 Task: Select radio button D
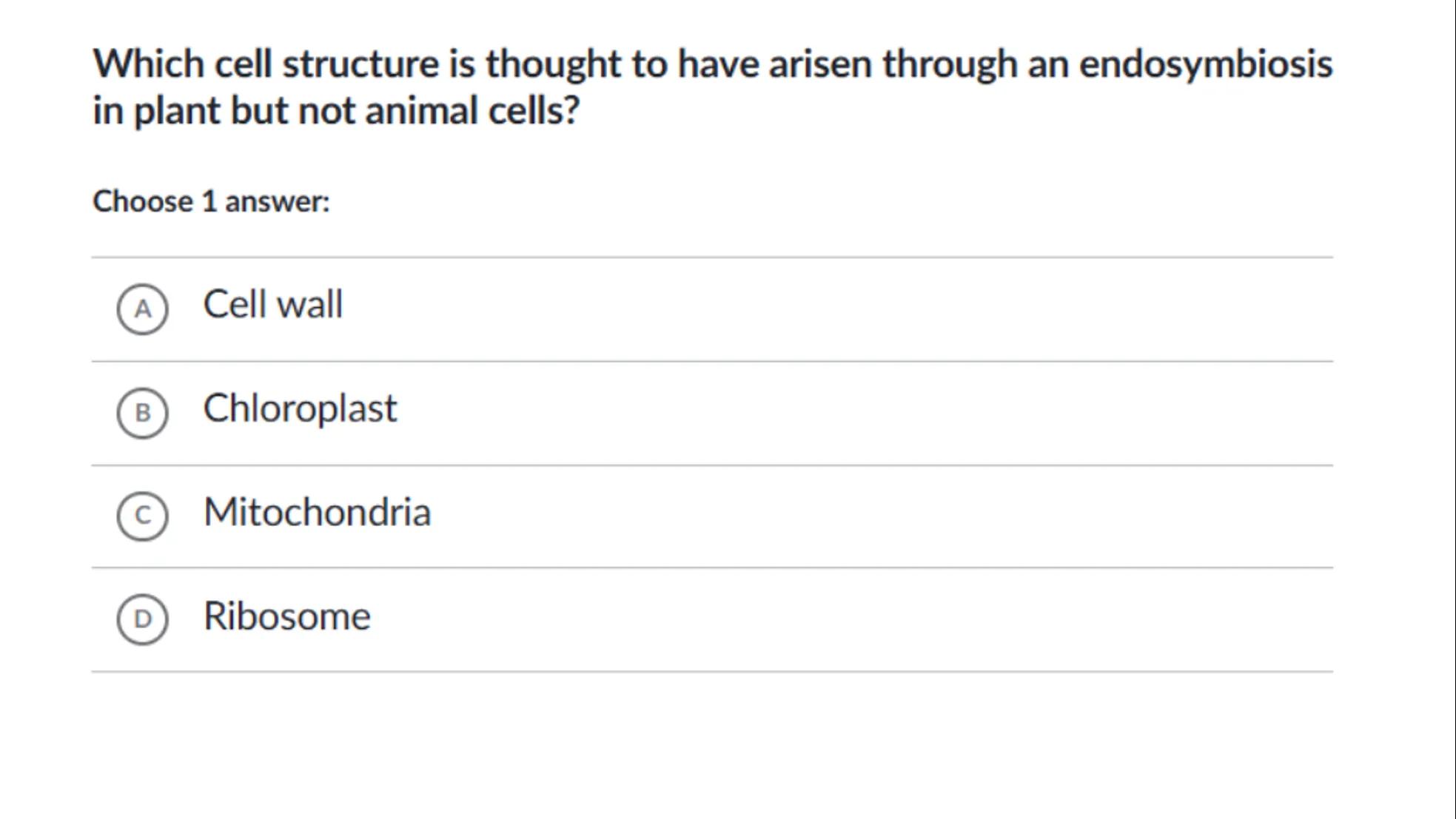click(142, 619)
